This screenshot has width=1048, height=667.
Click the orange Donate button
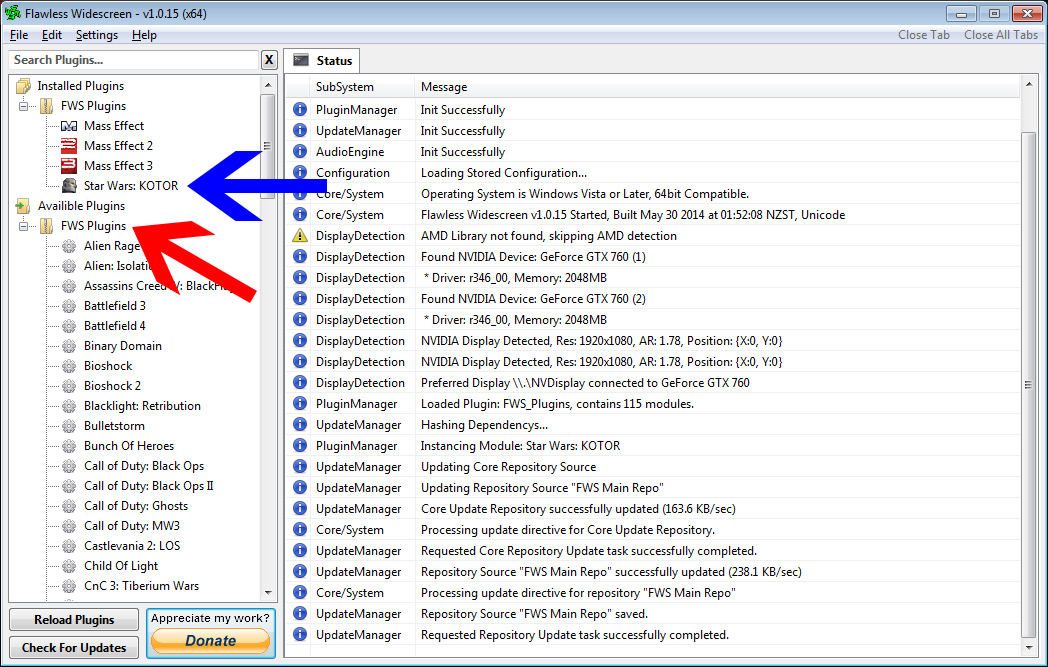211,640
